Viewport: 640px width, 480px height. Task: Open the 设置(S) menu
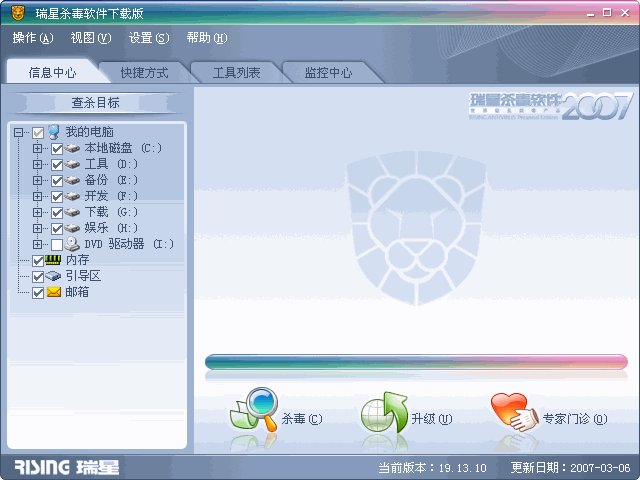coord(149,38)
